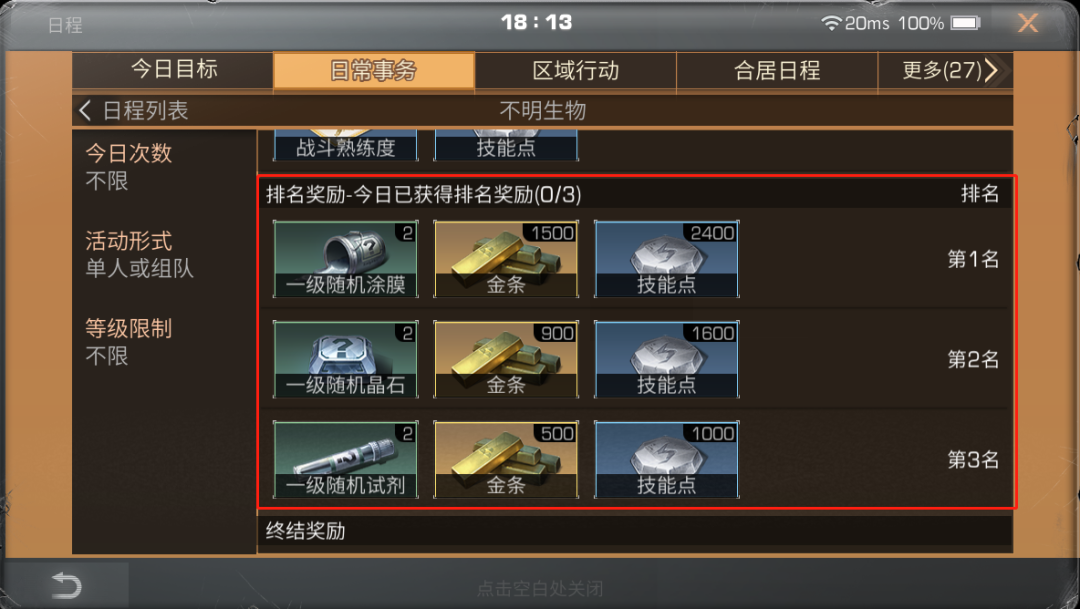Tap the 1000 技能点 reward icon
This screenshot has width=1080, height=609.
(x=667, y=460)
